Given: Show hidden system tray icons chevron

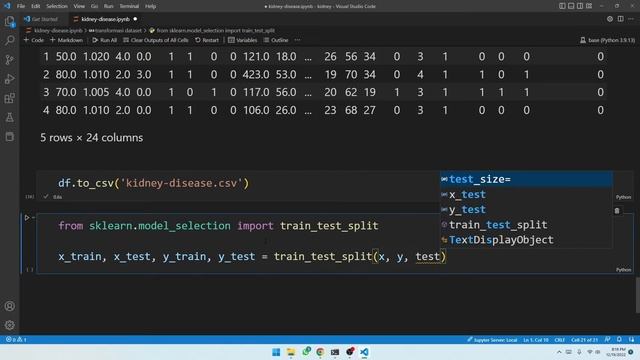Looking at the screenshot, I should click(x=559, y=352).
